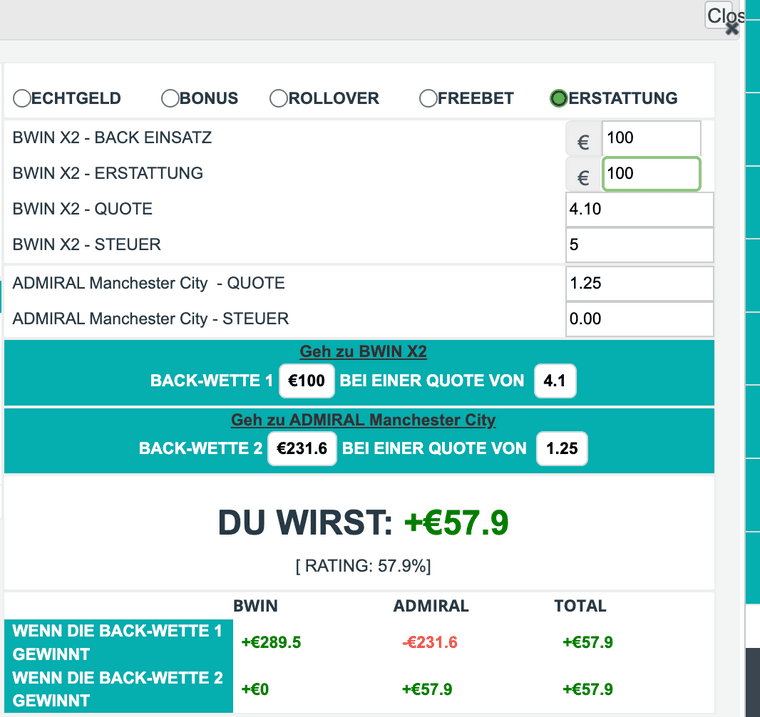The width and height of the screenshot is (760, 717).
Task: Select the BONUS radio option
Action: [x=170, y=98]
